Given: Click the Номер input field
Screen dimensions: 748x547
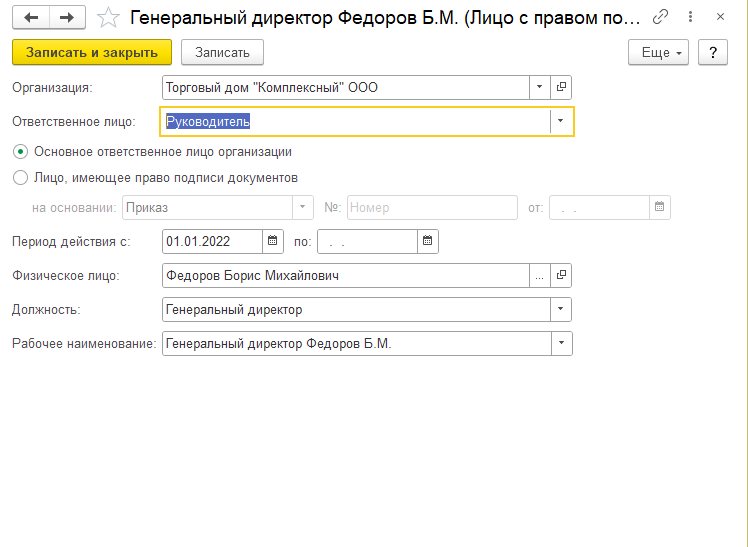Looking at the screenshot, I should point(432,207).
